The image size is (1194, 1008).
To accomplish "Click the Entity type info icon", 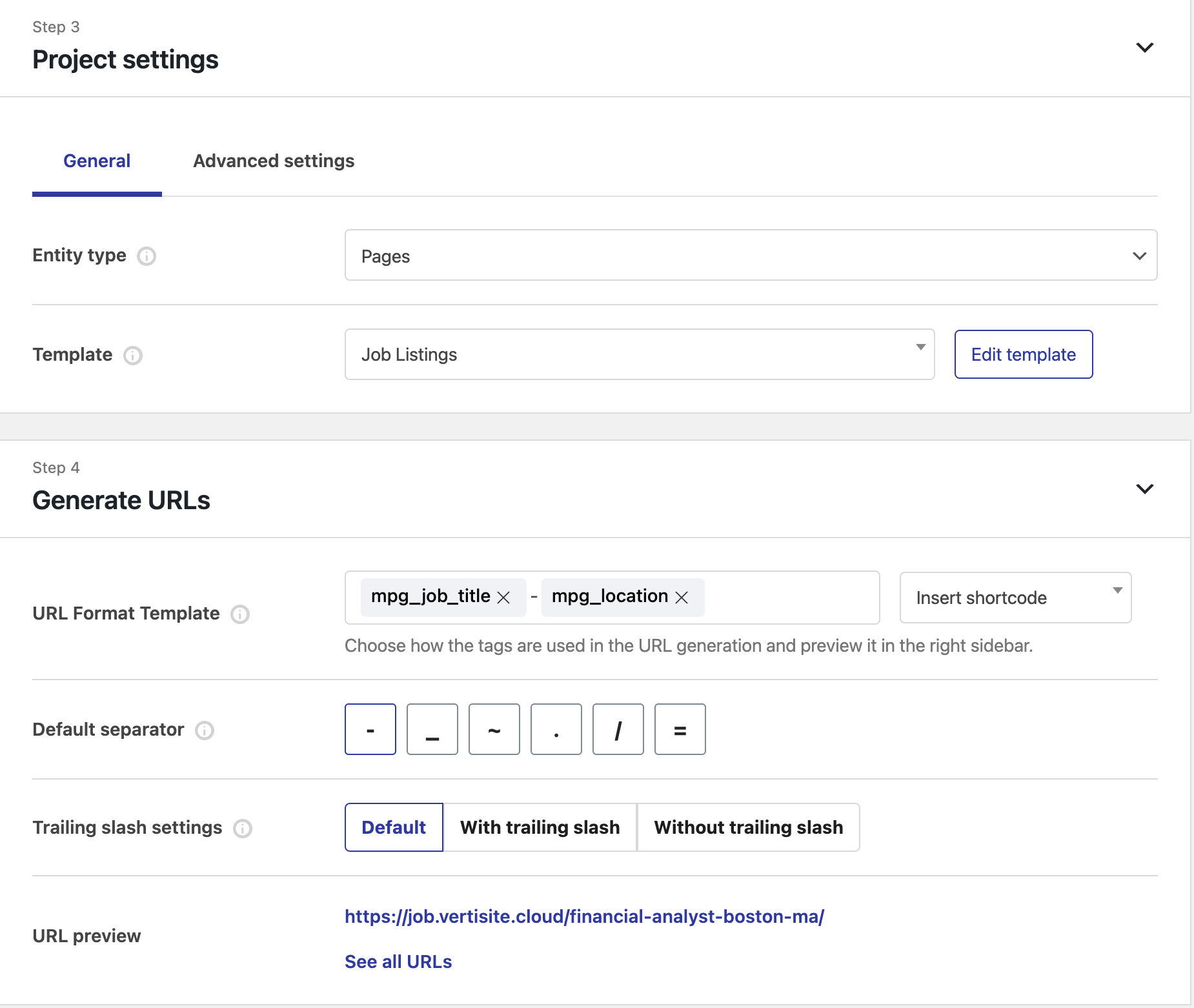I will pos(147,256).
